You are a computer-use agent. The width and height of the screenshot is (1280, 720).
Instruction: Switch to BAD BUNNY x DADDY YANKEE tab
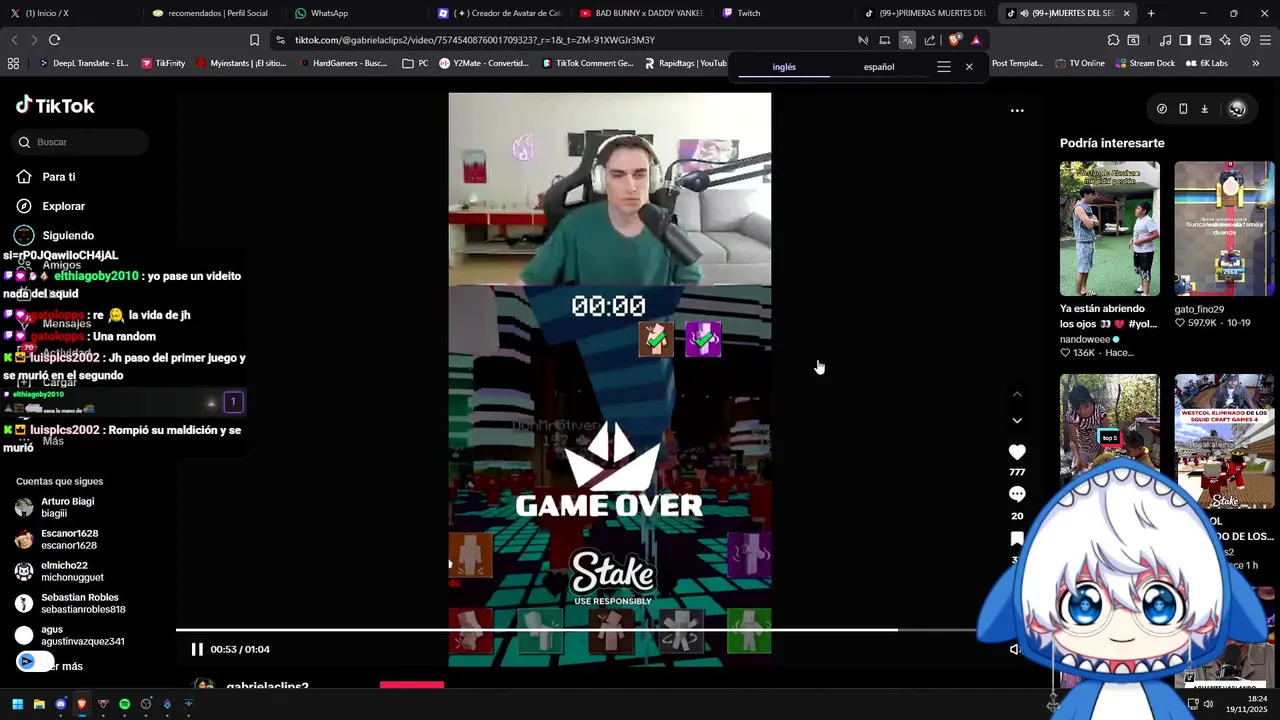(641, 13)
